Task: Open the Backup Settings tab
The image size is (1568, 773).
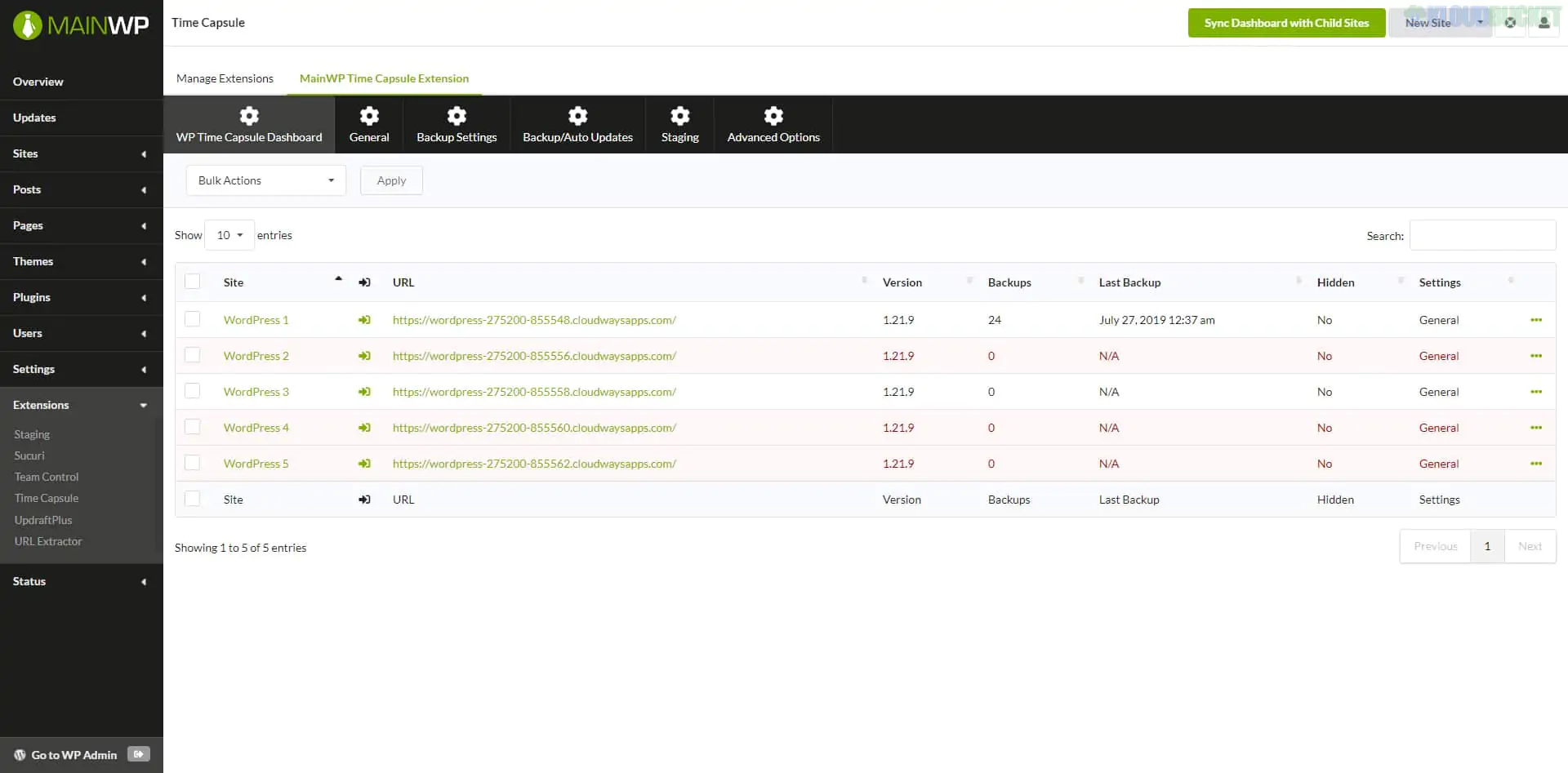Action: [457, 124]
